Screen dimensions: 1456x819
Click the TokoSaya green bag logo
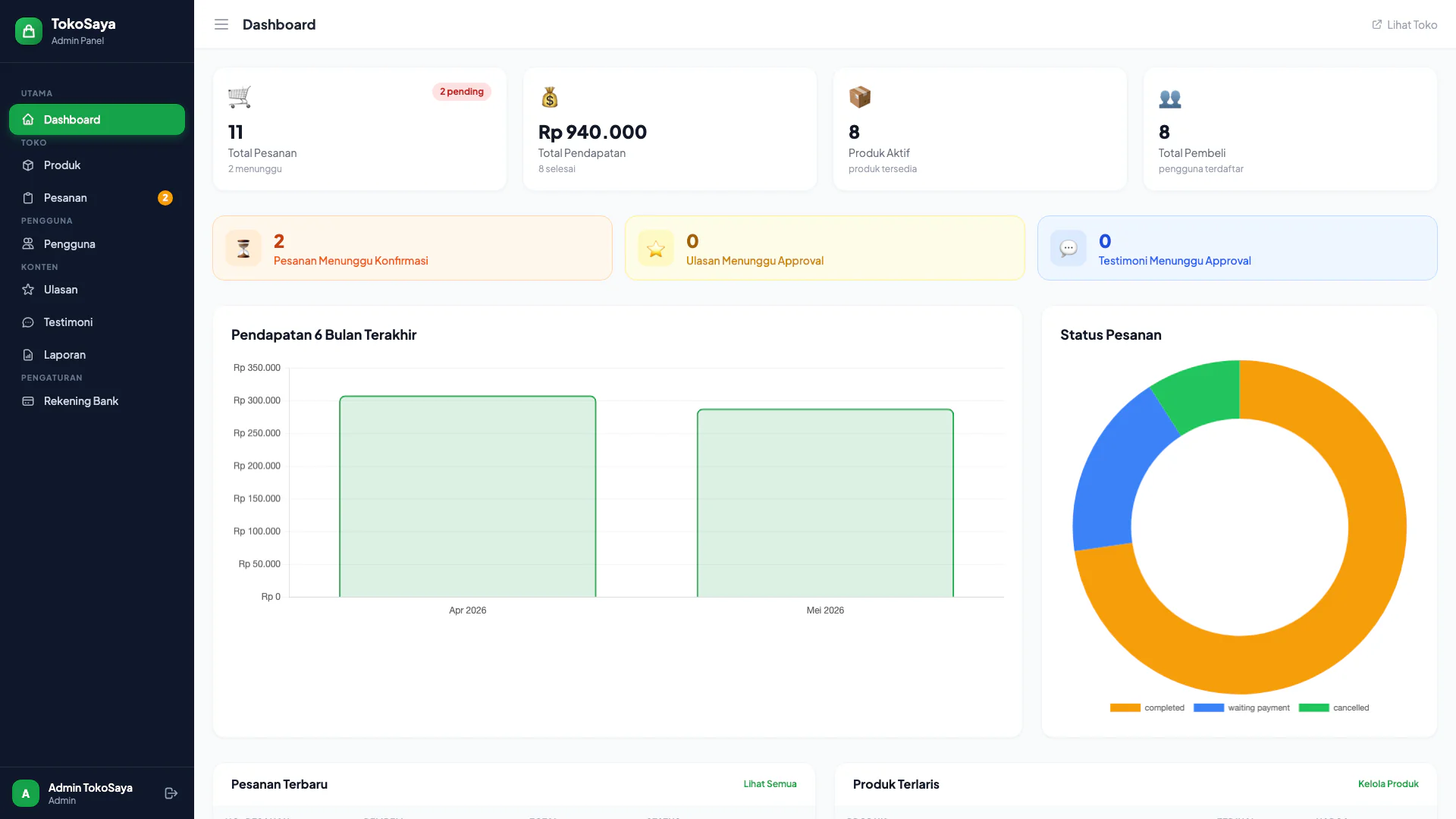coord(29,31)
